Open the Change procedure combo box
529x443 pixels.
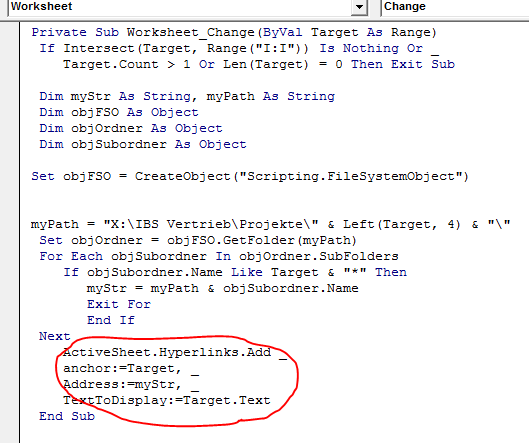455,7
